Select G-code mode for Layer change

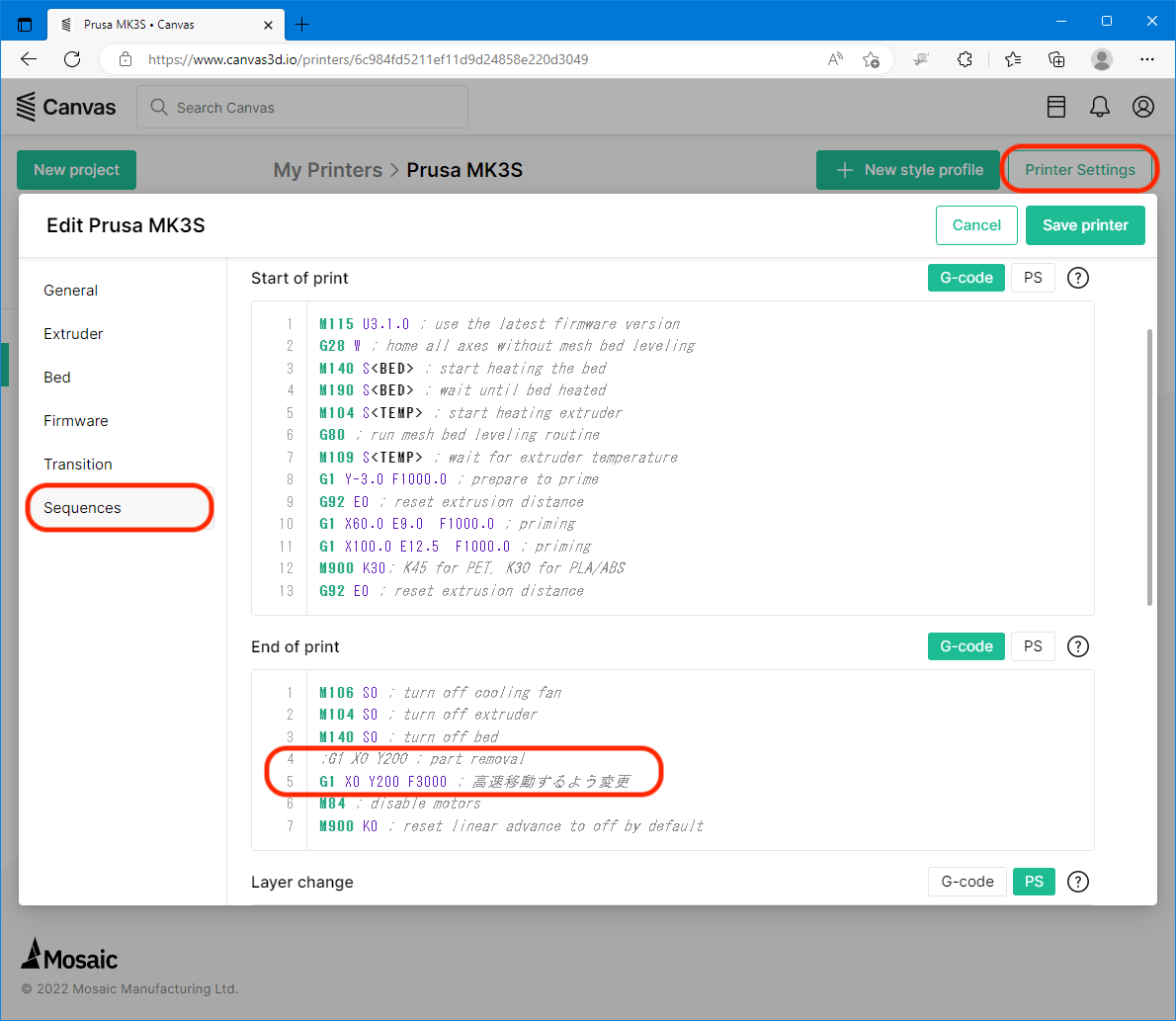(967, 882)
